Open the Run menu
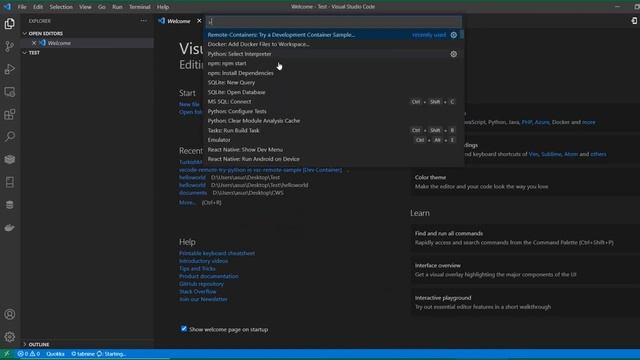Screen dimensions: 640x360 (117, 7)
